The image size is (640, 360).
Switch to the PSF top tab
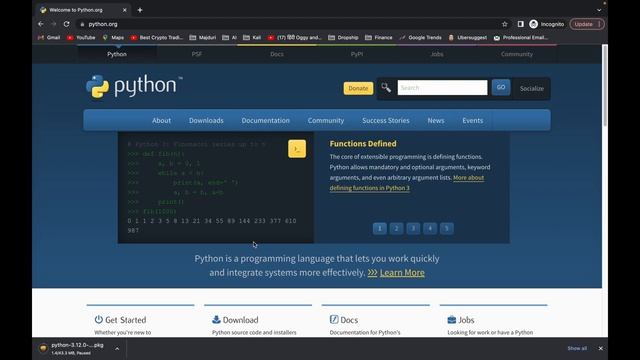click(197, 54)
